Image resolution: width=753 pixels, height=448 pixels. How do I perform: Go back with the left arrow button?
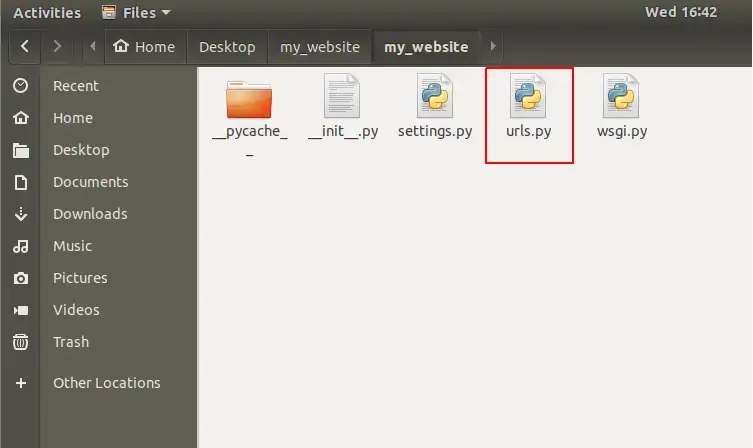click(x=24, y=46)
